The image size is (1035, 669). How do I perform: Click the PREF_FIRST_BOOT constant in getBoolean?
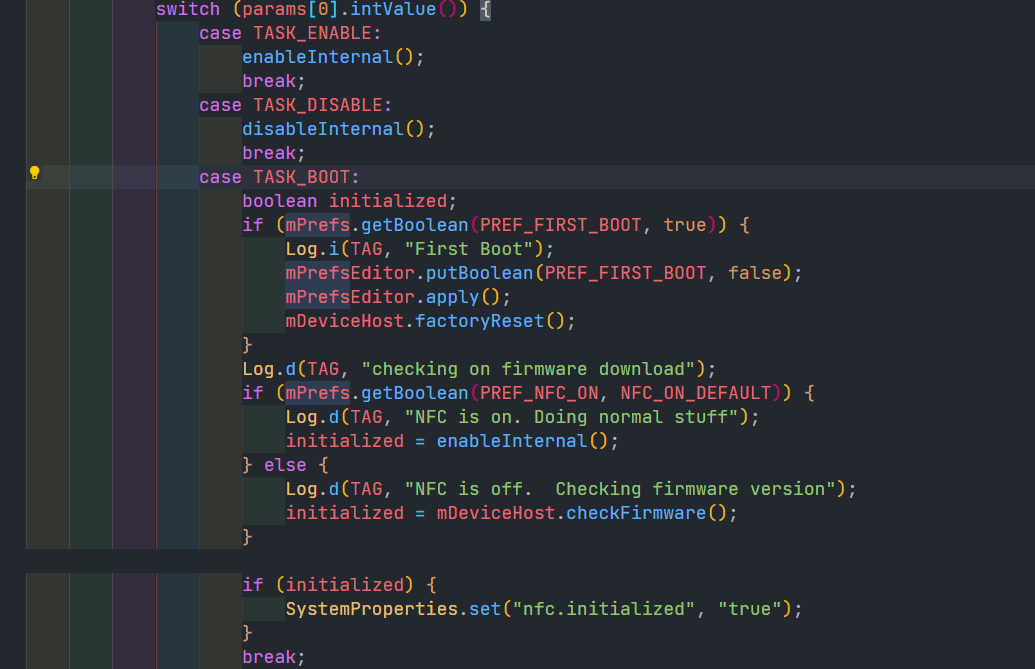(560, 225)
